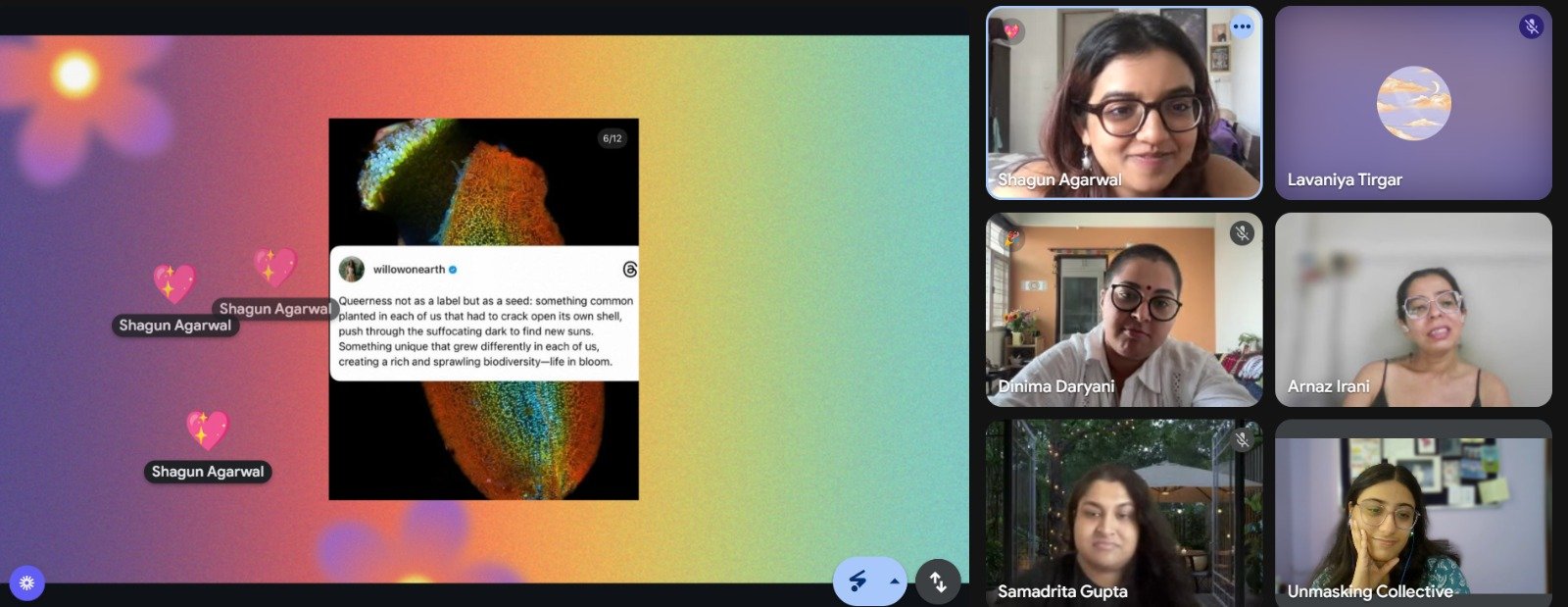Image resolution: width=1568 pixels, height=607 pixels.
Task: Click the muted mic icon on Lavaniya Tirgar's tile
Action: (1531, 27)
